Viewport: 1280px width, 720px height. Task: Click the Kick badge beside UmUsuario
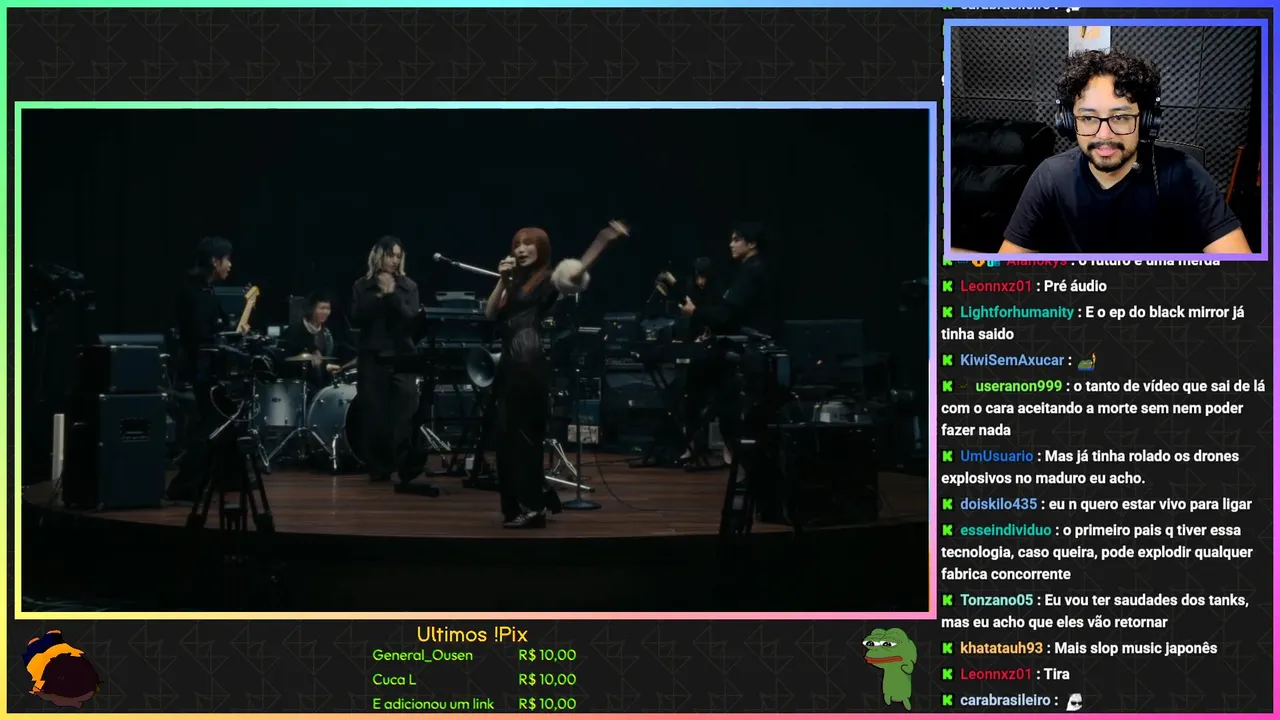point(947,456)
